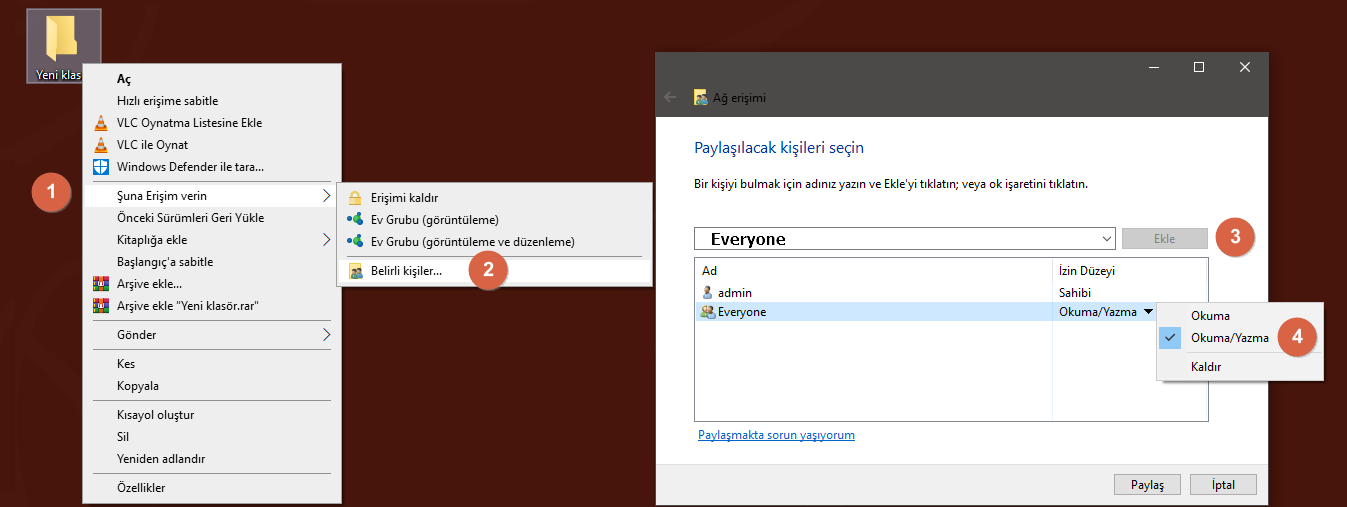Open the Paylaşmakta sorun yaşıyorum link

(776, 435)
